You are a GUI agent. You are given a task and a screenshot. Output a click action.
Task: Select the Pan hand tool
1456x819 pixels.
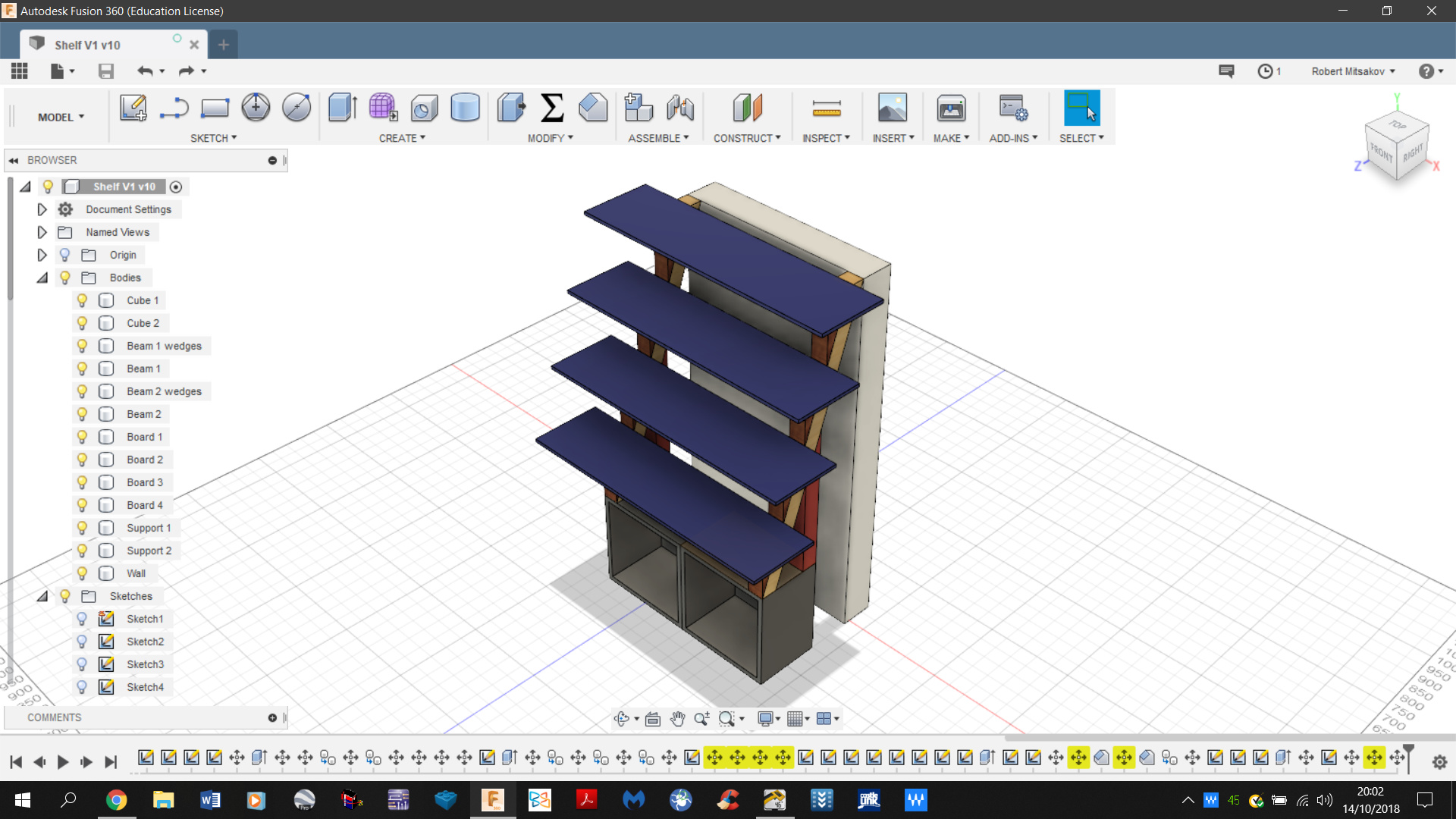677,718
